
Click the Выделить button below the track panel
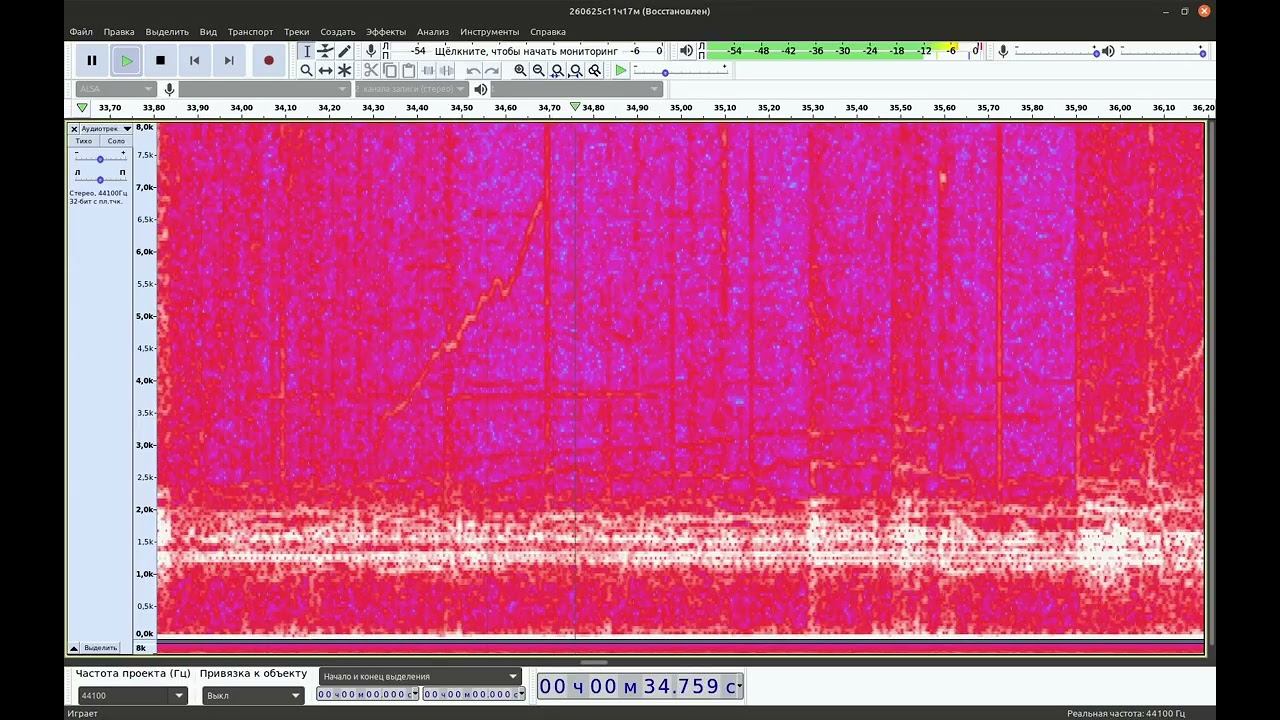[100, 648]
